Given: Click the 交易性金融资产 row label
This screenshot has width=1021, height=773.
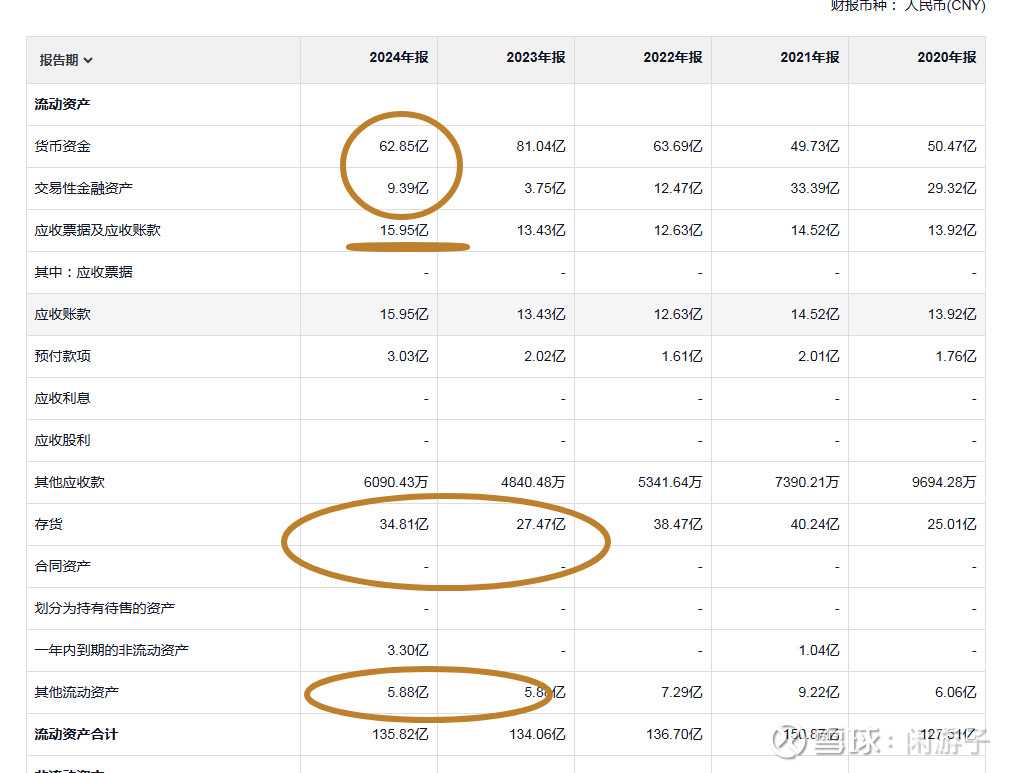Looking at the screenshot, I should pos(83,188).
